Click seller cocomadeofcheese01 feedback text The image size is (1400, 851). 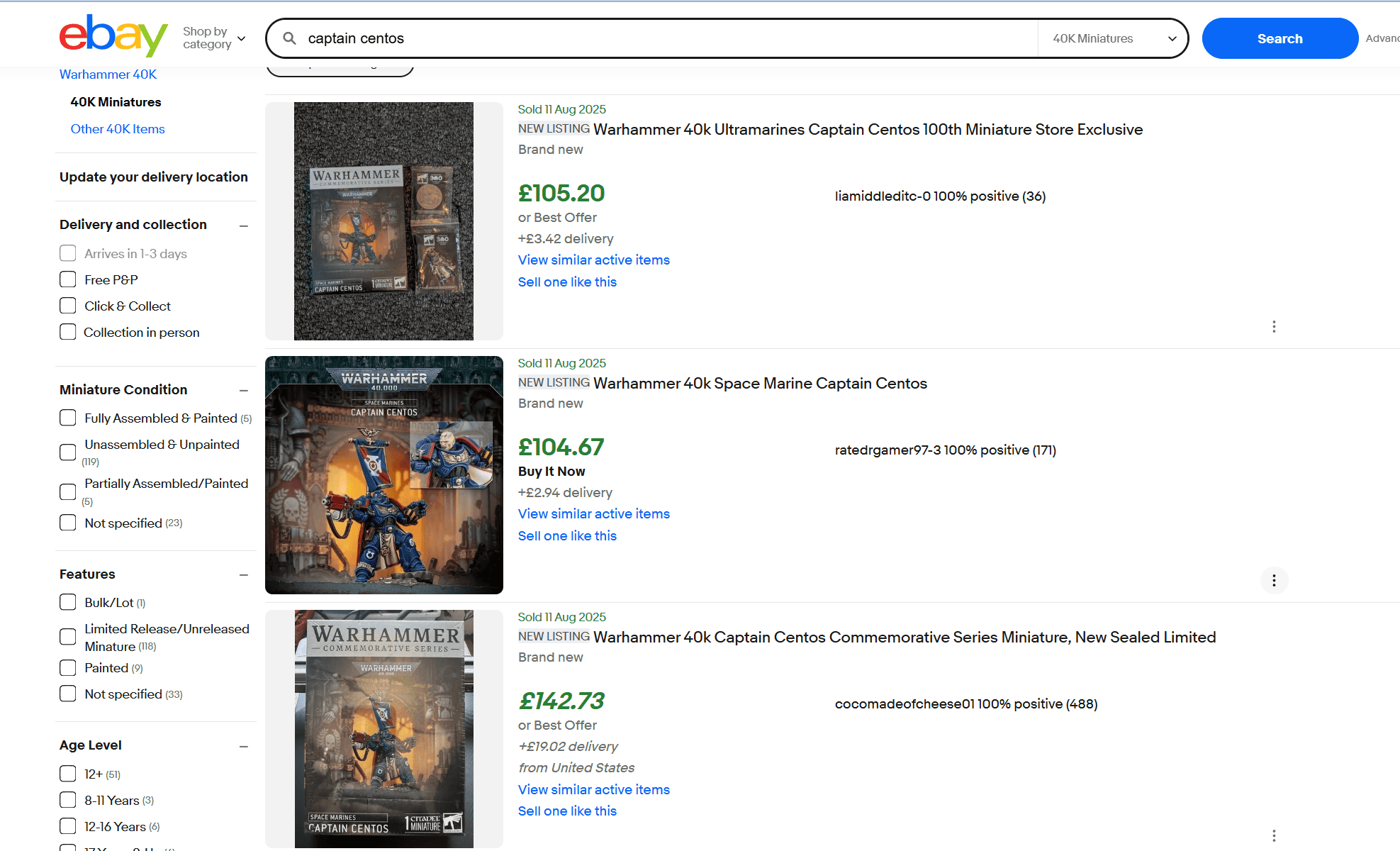966,704
